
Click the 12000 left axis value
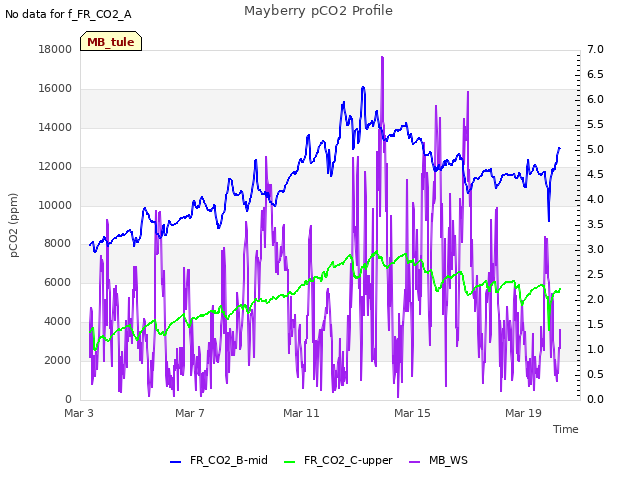tap(55, 167)
